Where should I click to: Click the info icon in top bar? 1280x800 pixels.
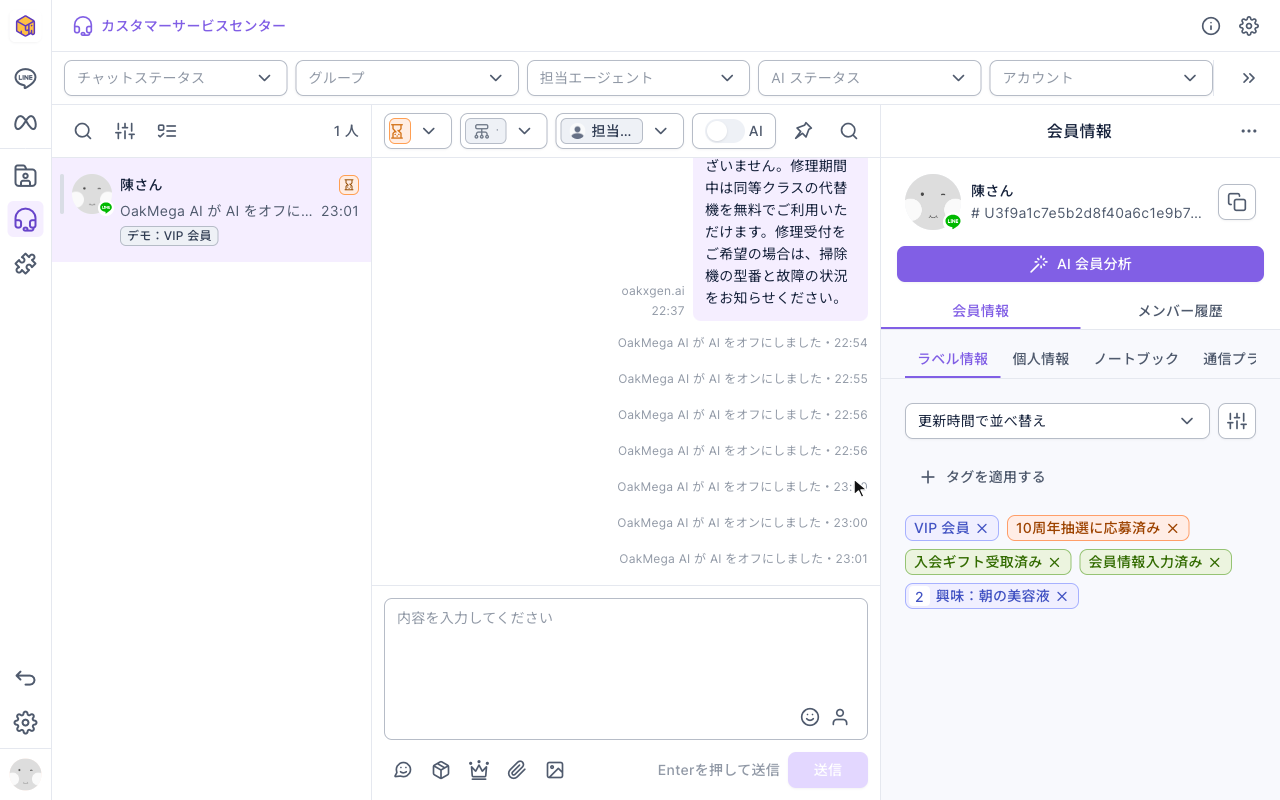(1211, 26)
